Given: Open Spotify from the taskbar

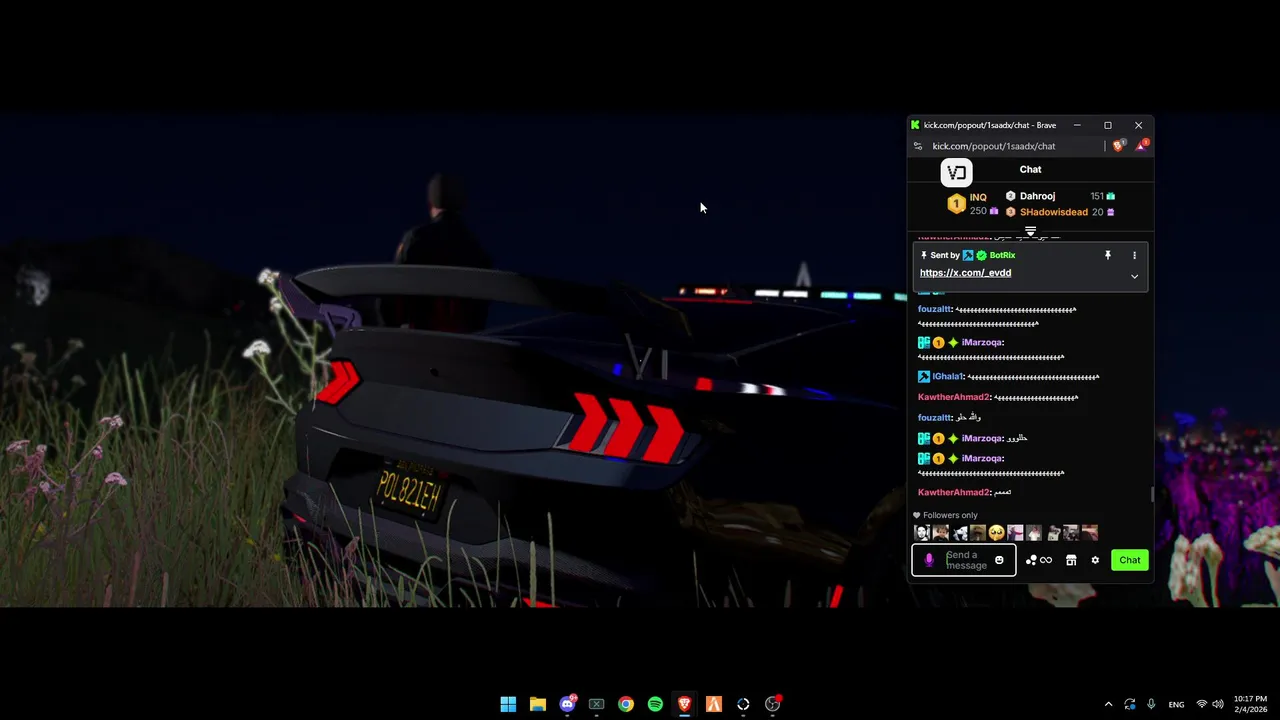Looking at the screenshot, I should coord(655,704).
